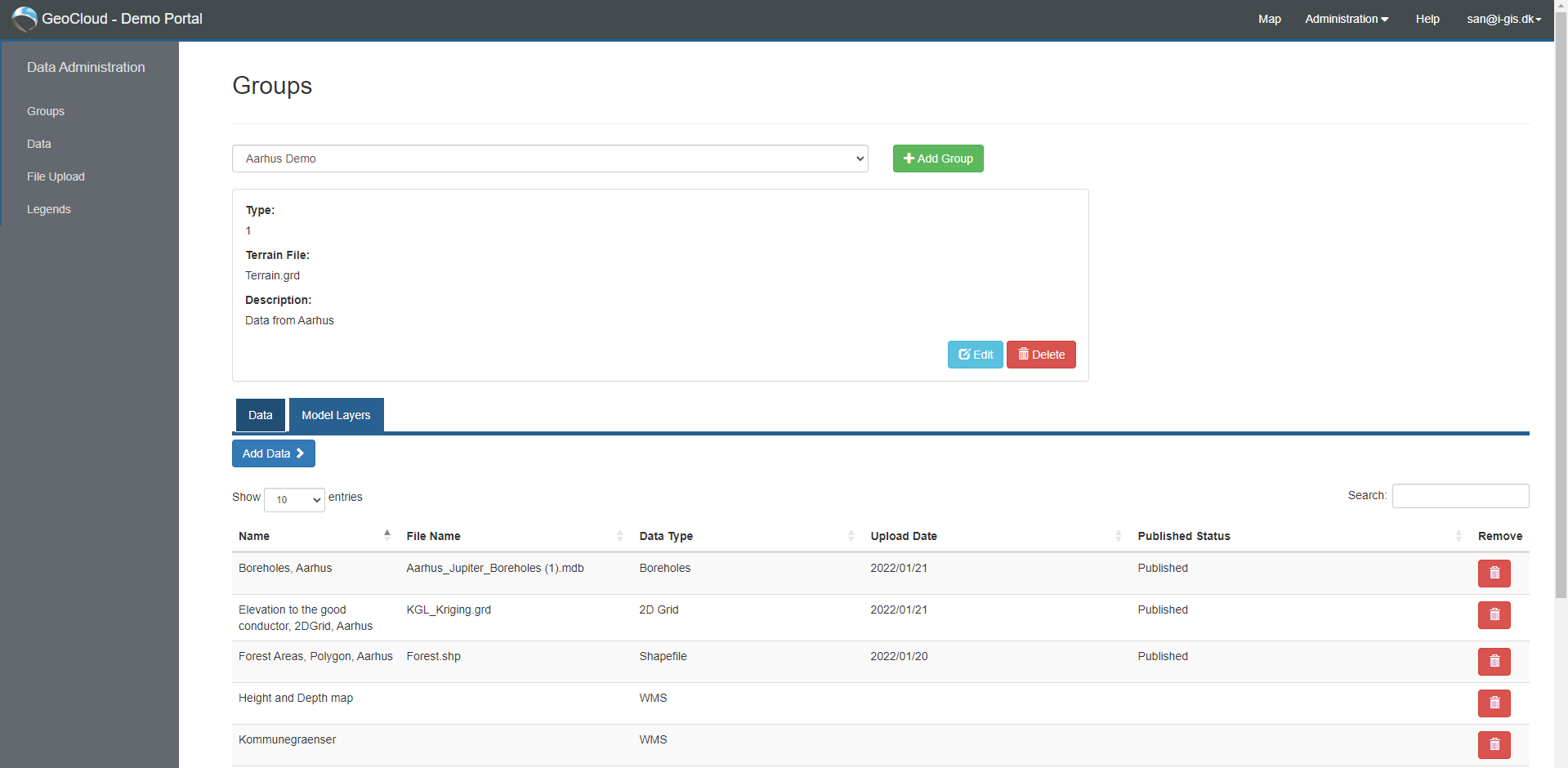Viewport: 1568px width, 768px height.
Task: Click trash icon for Forest Areas row
Action: click(x=1494, y=662)
